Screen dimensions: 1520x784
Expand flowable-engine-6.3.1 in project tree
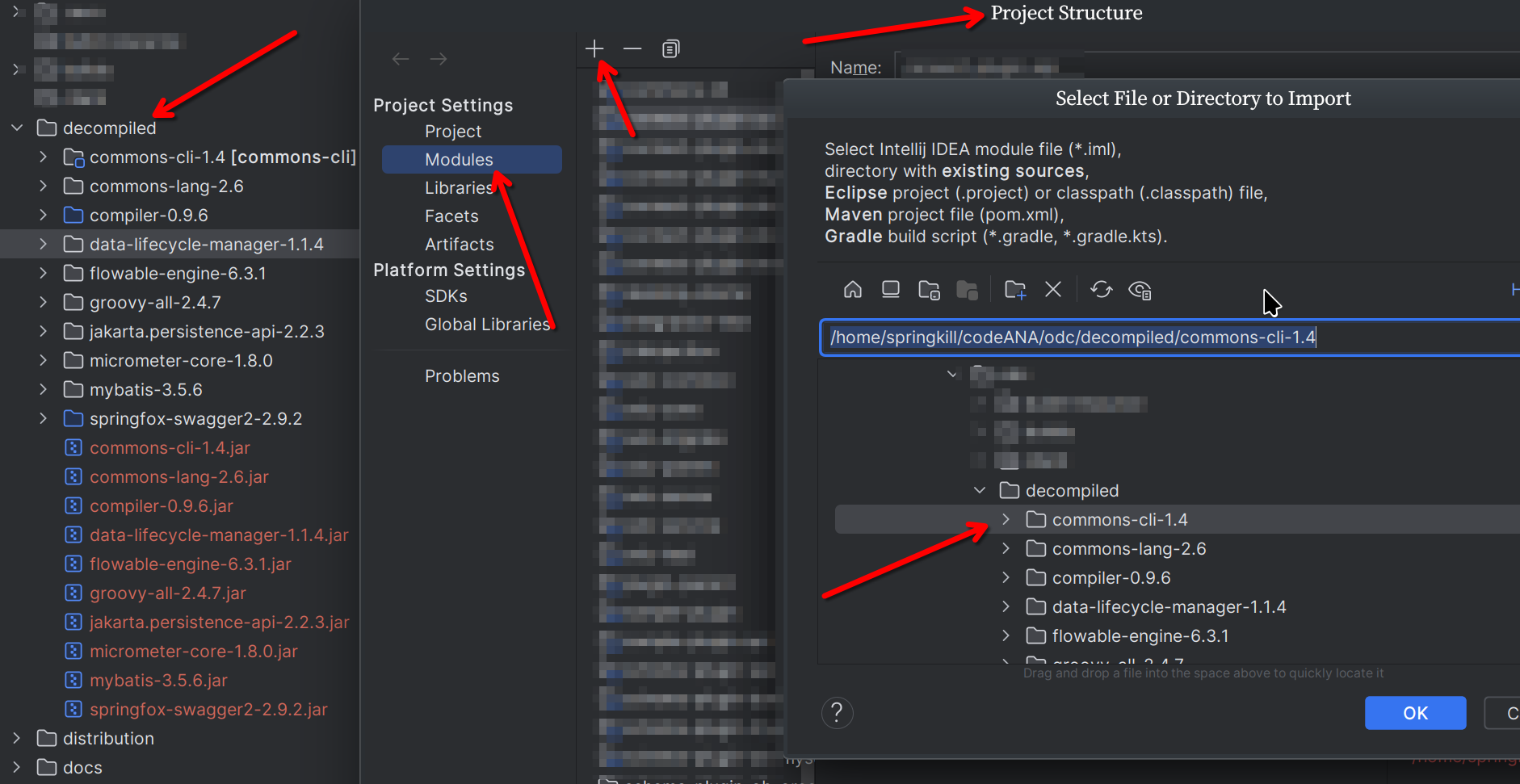coord(44,273)
